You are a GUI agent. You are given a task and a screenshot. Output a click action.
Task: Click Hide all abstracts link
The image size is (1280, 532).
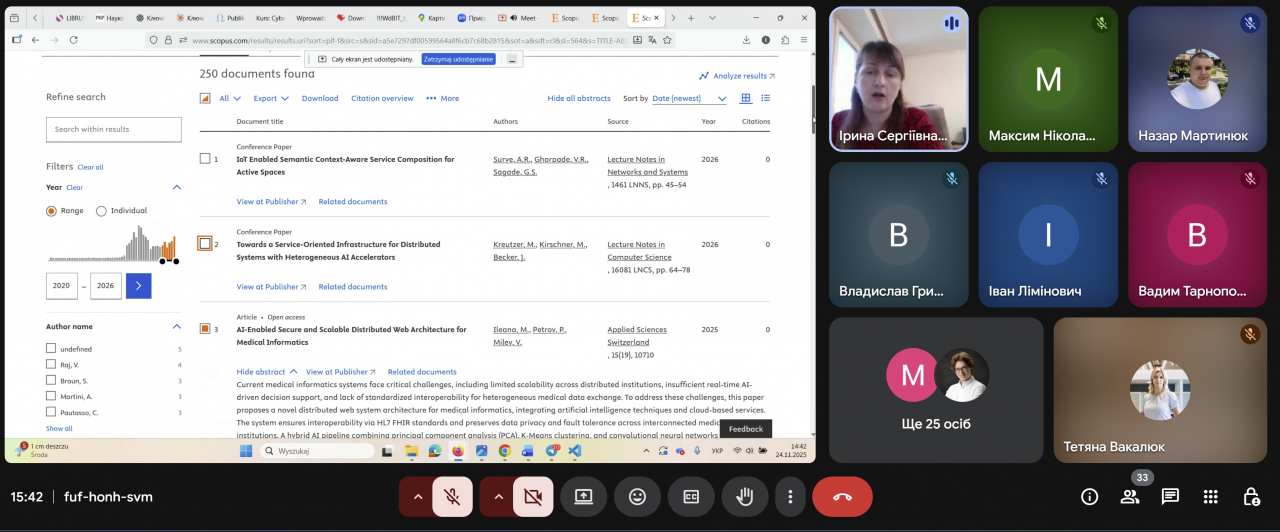[x=578, y=99]
